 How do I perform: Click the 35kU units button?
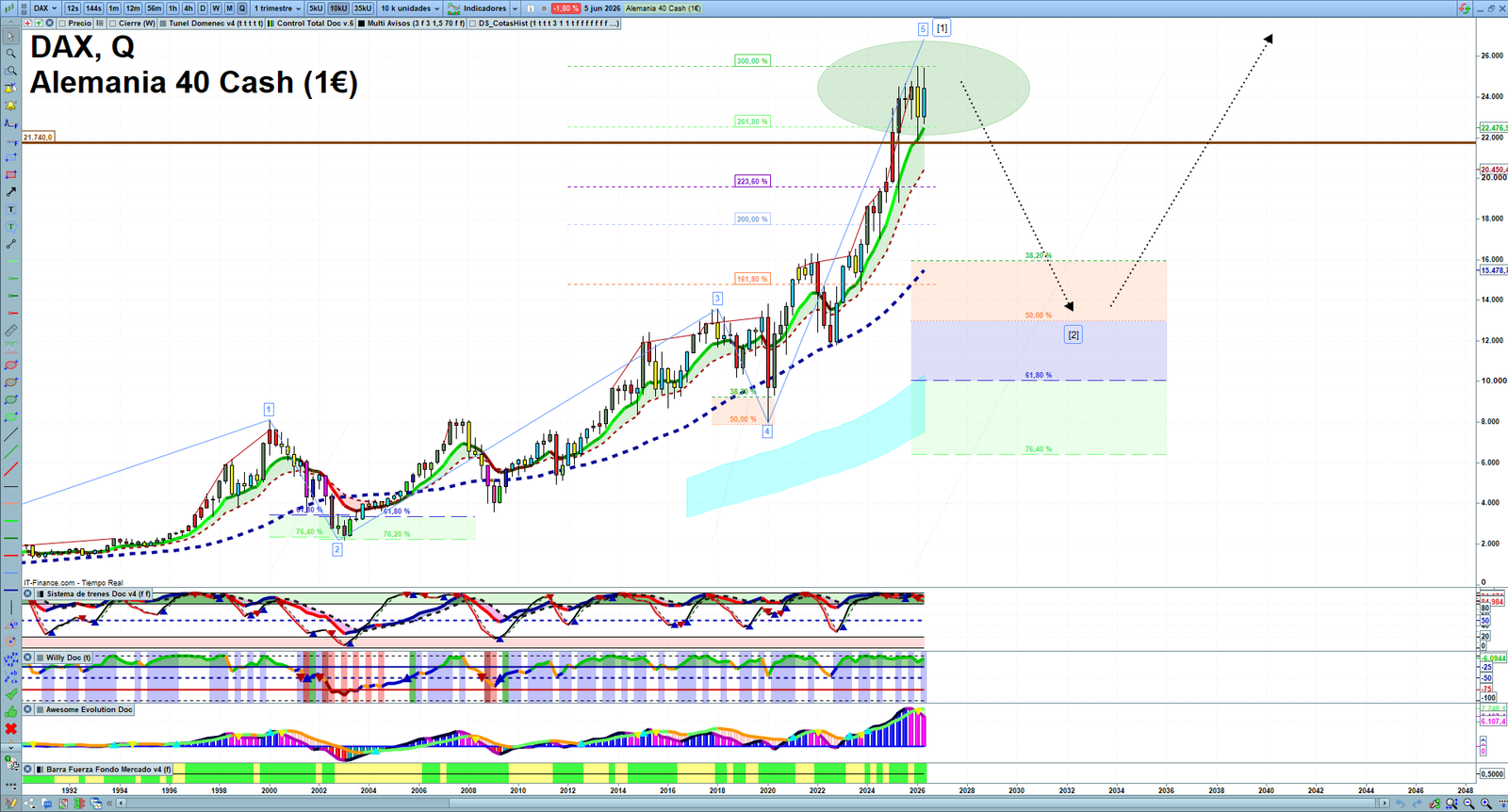pos(363,8)
